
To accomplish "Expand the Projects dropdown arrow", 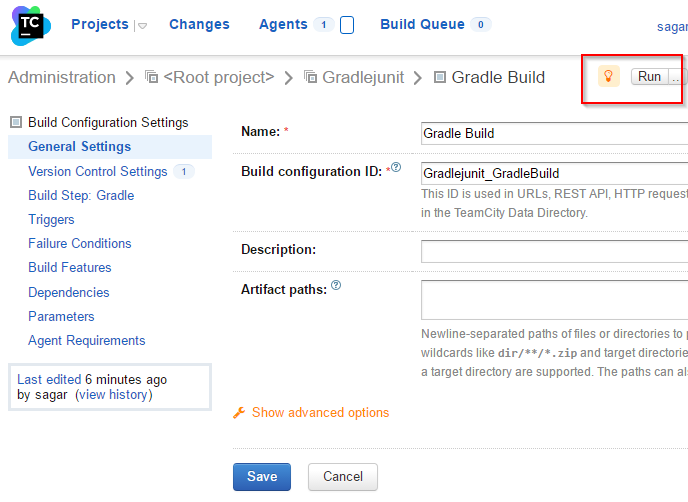I will (142, 26).
